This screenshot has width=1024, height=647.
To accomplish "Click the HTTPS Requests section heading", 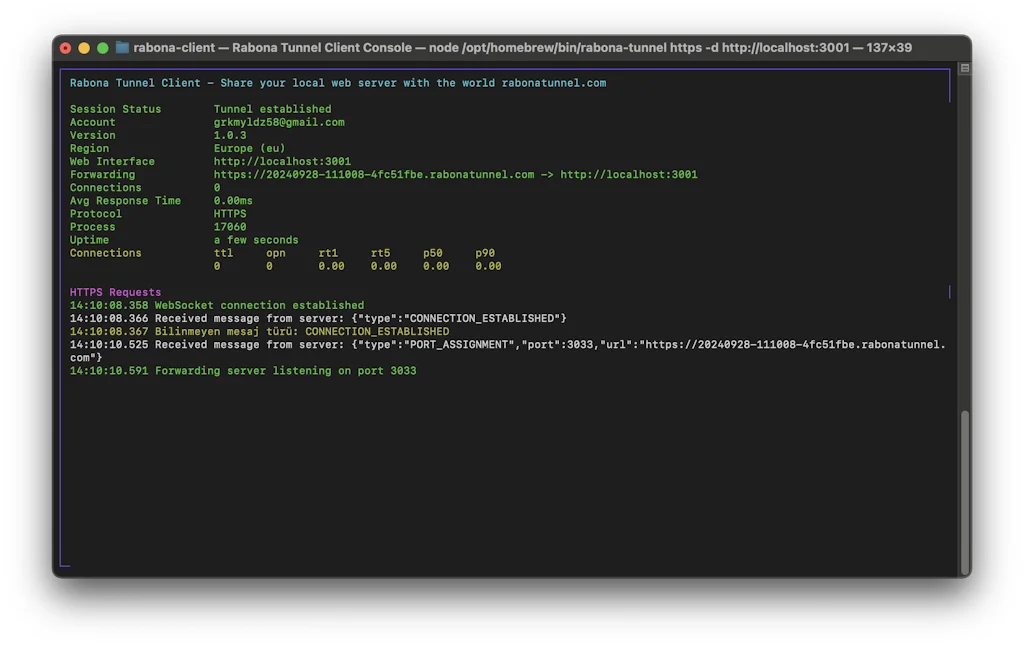I will click(x=115, y=292).
